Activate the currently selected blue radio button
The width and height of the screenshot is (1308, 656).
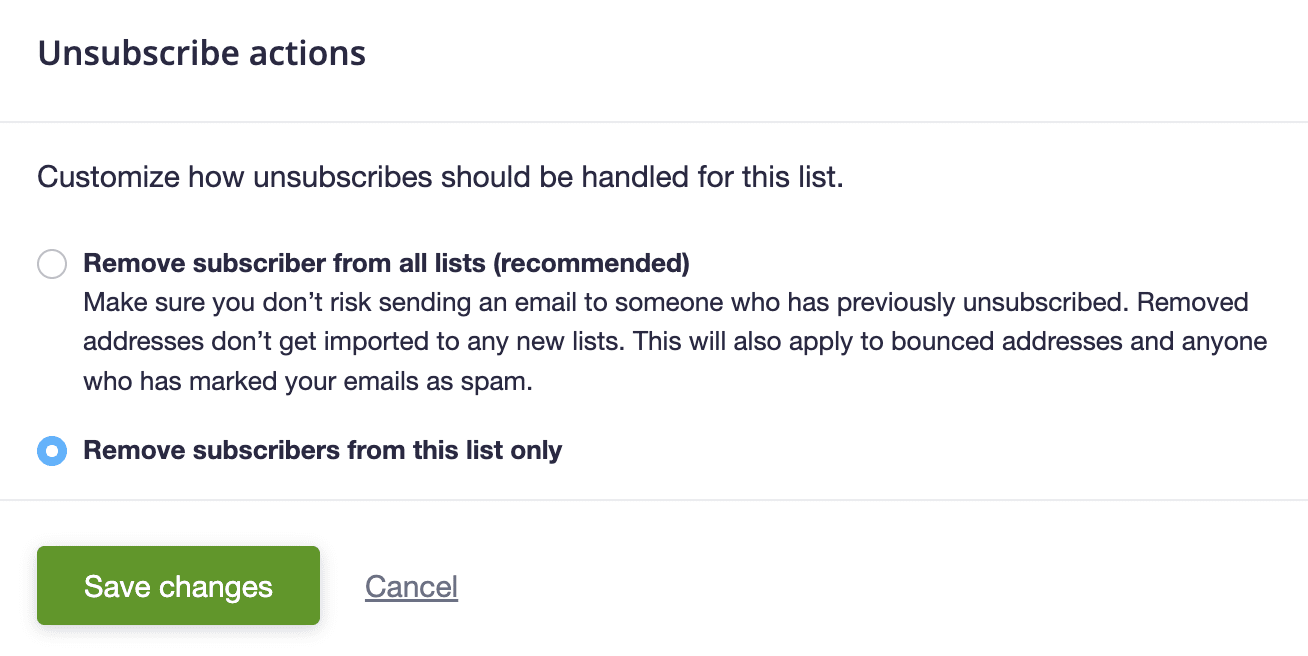(51, 450)
